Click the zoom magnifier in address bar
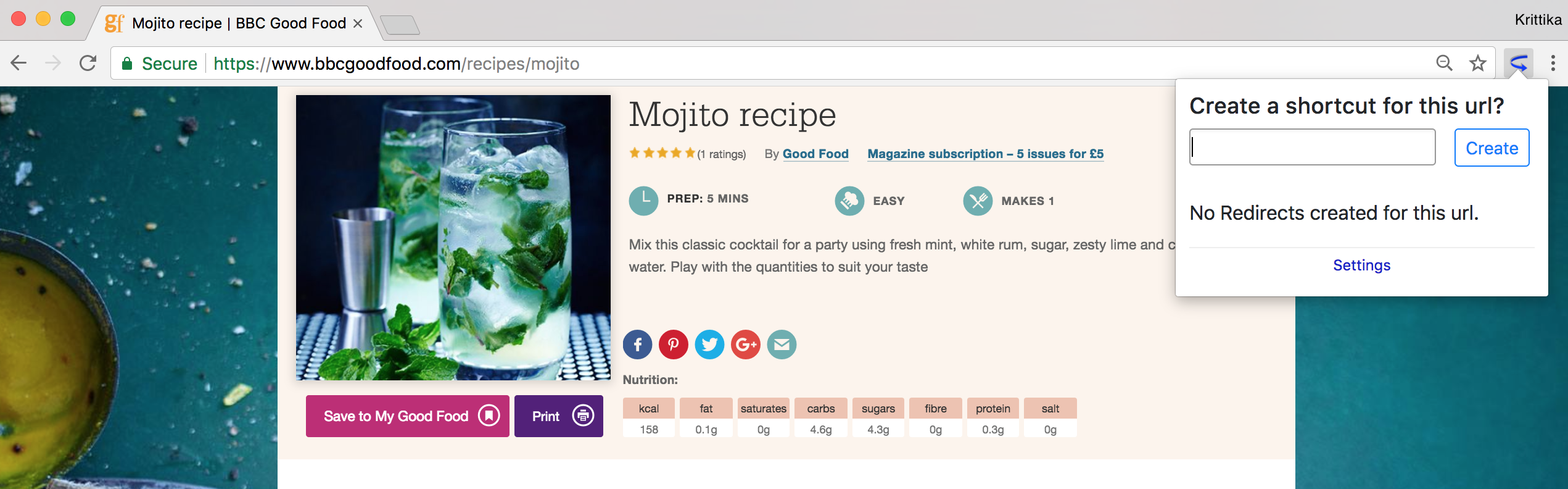This screenshot has height=489, width=1568. (1444, 64)
